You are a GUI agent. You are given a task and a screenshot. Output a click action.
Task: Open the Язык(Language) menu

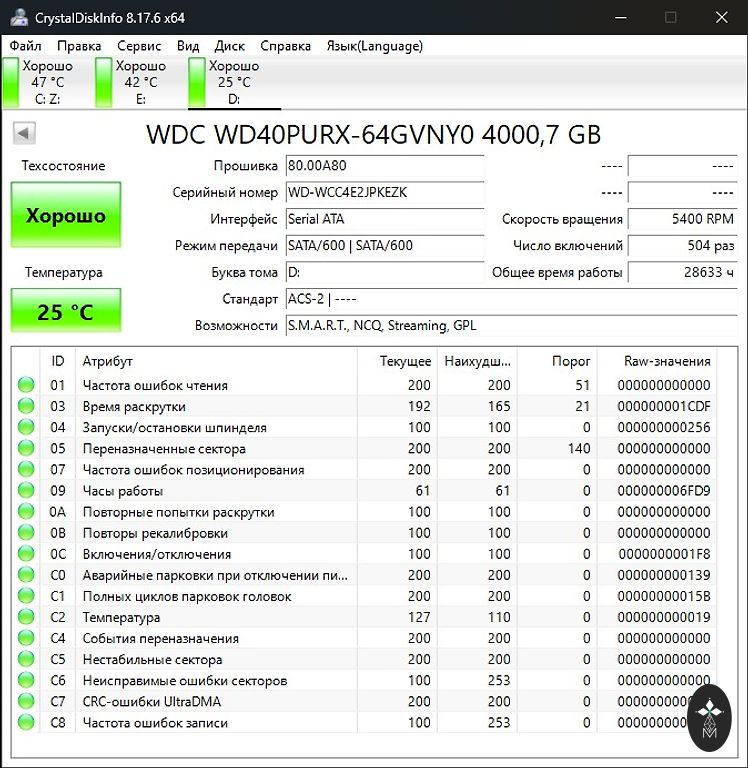pyautogui.click(x=374, y=46)
